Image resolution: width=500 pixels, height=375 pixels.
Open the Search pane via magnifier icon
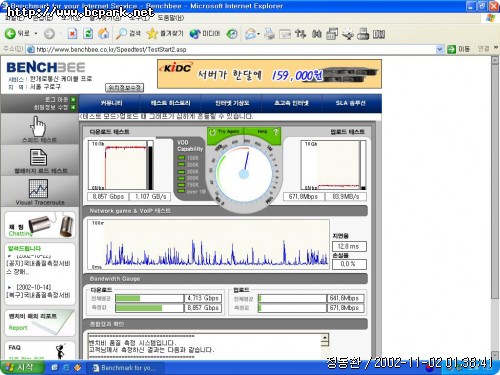121,34
